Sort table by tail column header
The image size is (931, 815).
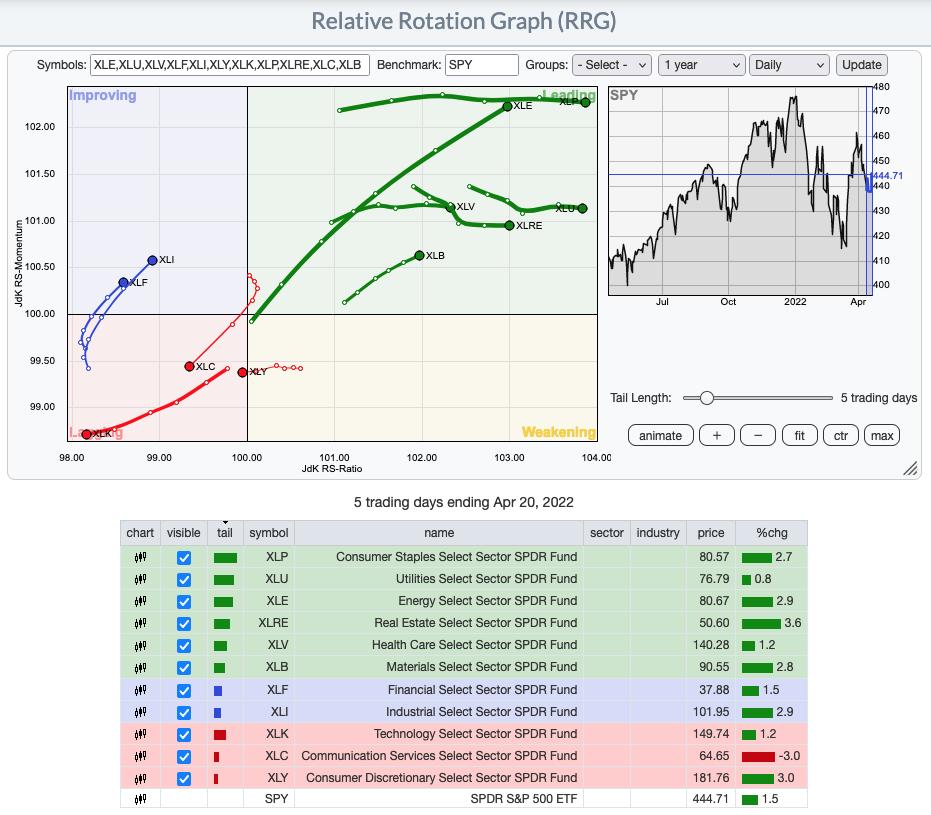pos(225,533)
